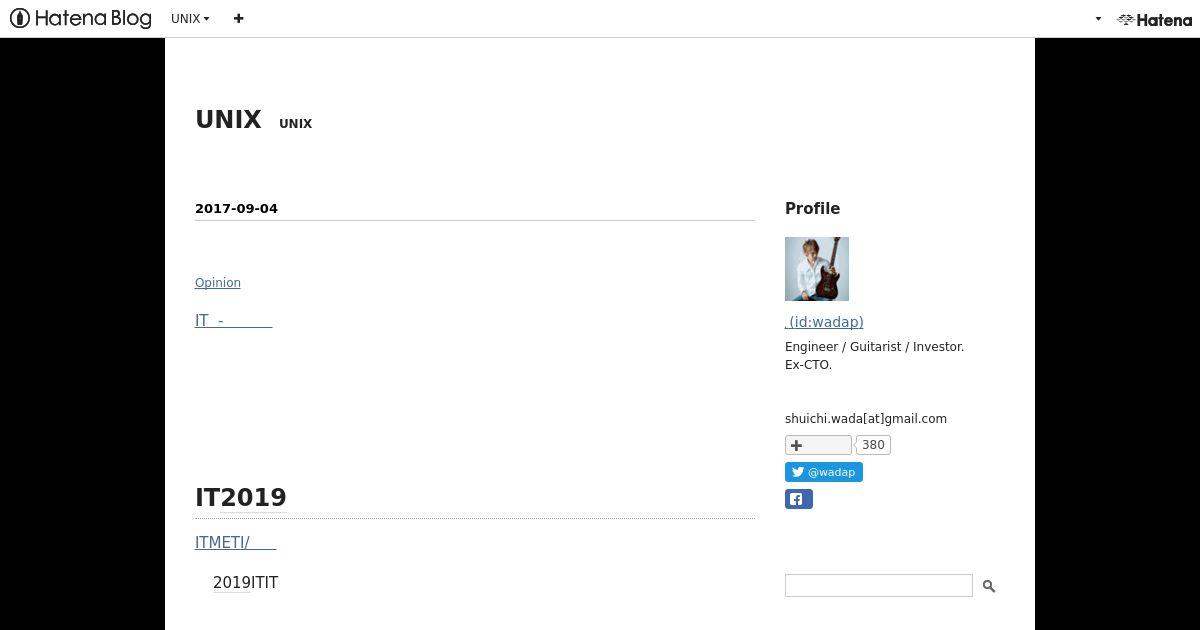
Task: Click the plus icon in top bar
Action: tap(238, 19)
